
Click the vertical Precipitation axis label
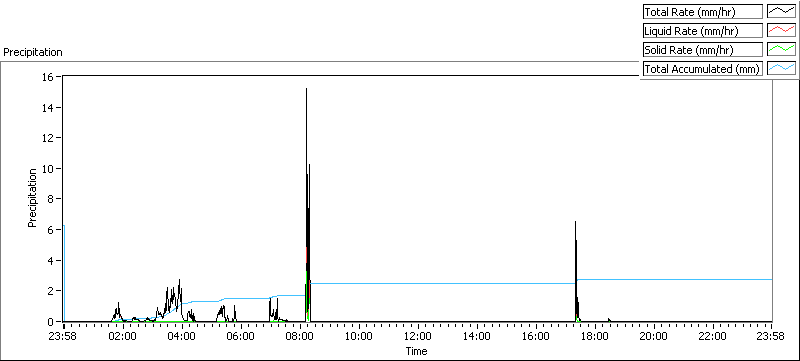coord(32,198)
